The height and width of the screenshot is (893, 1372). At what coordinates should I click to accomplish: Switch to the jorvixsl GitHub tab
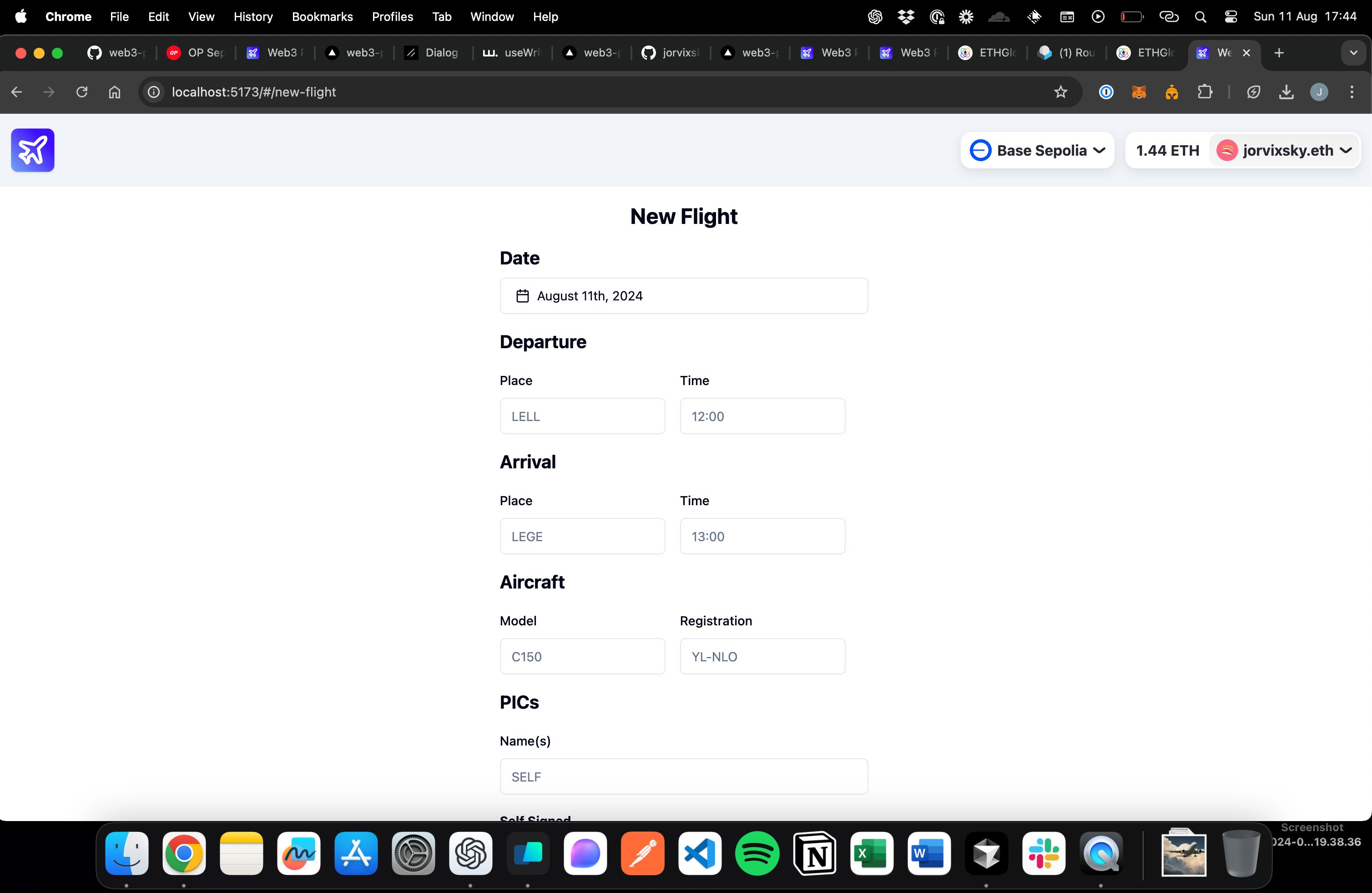coord(671,53)
